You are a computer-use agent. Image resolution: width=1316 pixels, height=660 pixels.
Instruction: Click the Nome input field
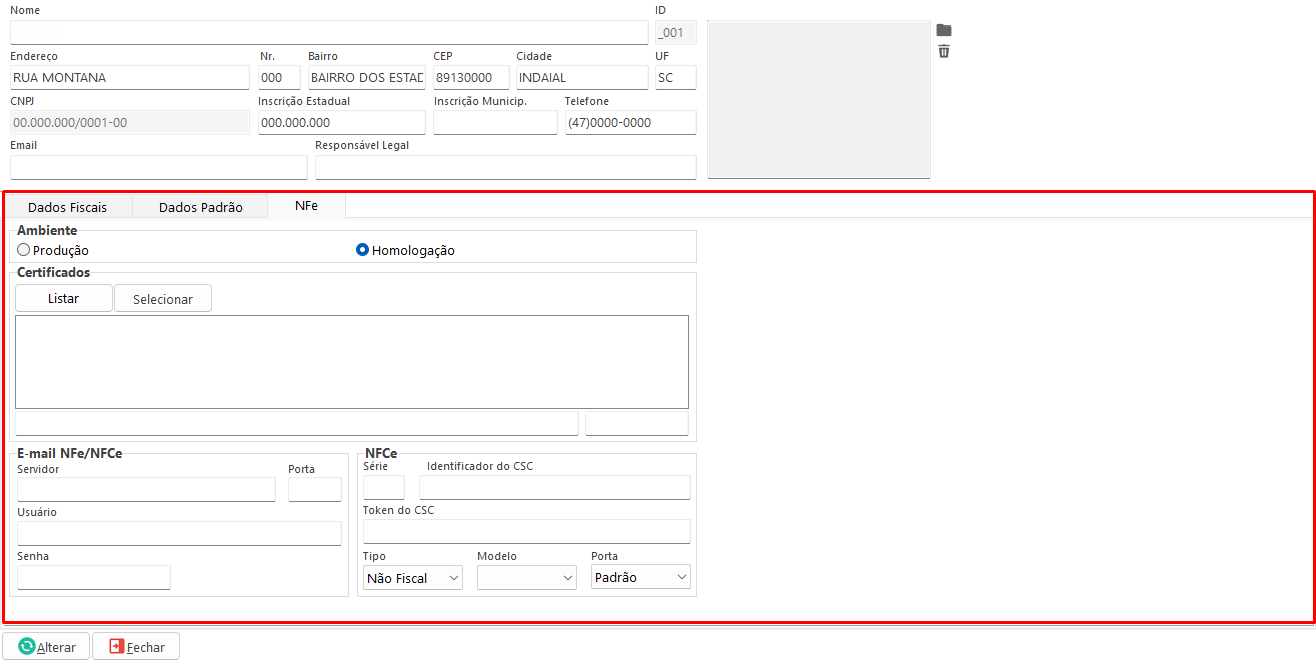point(329,33)
